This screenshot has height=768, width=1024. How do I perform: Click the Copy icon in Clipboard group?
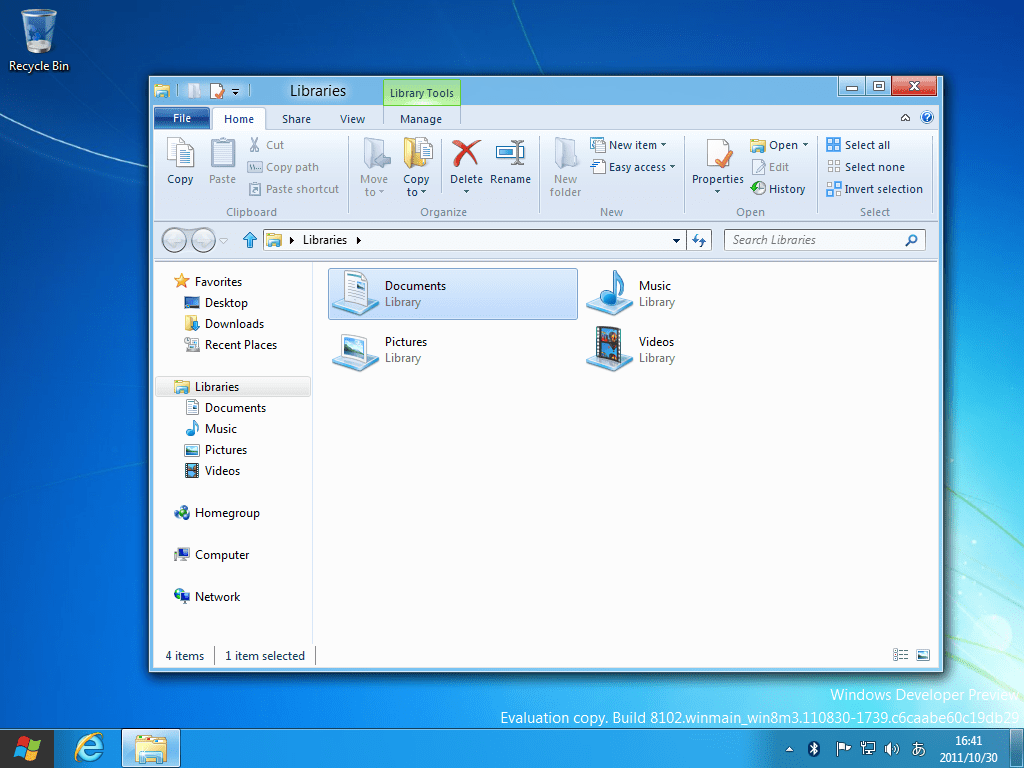[180, 154]
